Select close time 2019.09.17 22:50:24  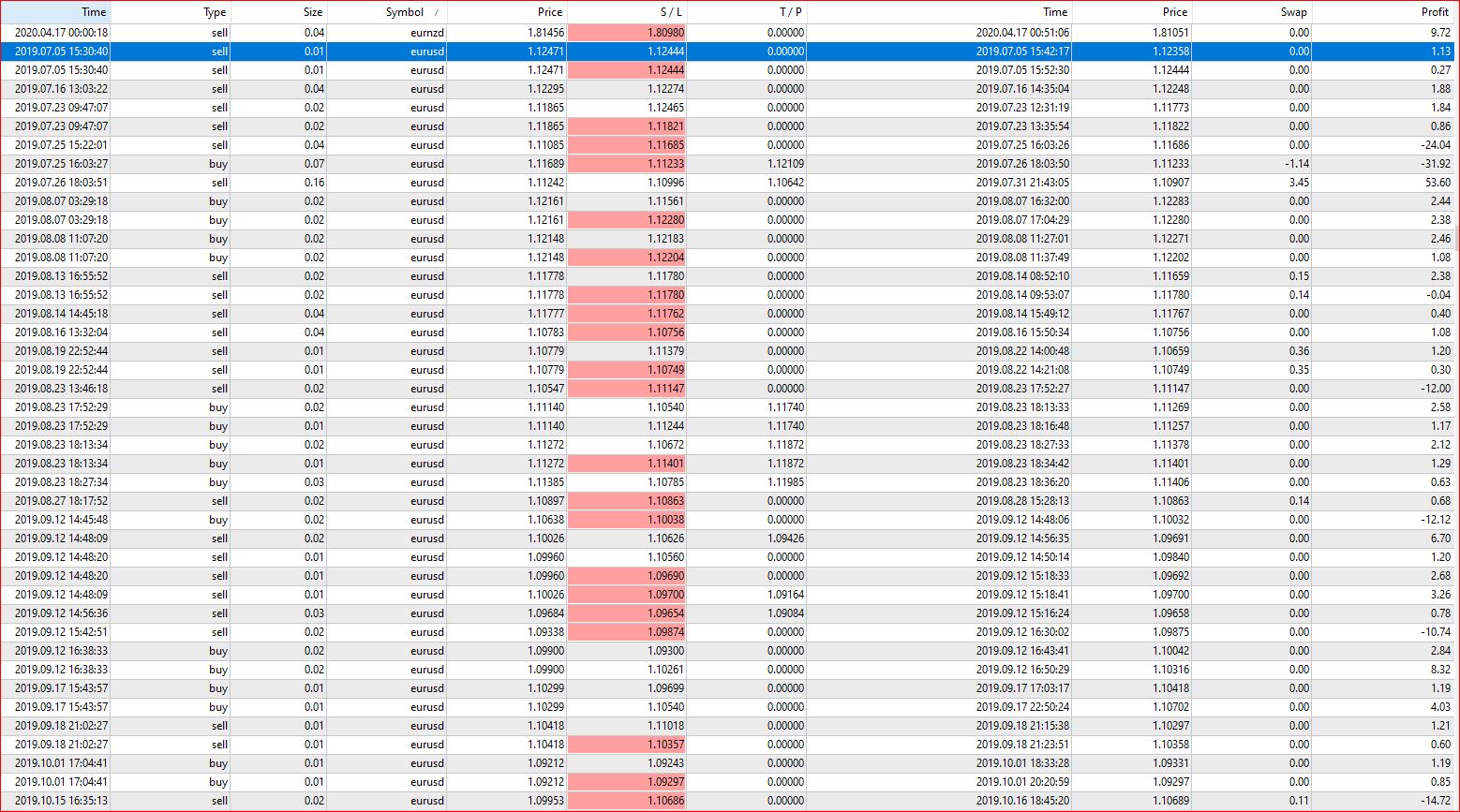click(1021, 707)
